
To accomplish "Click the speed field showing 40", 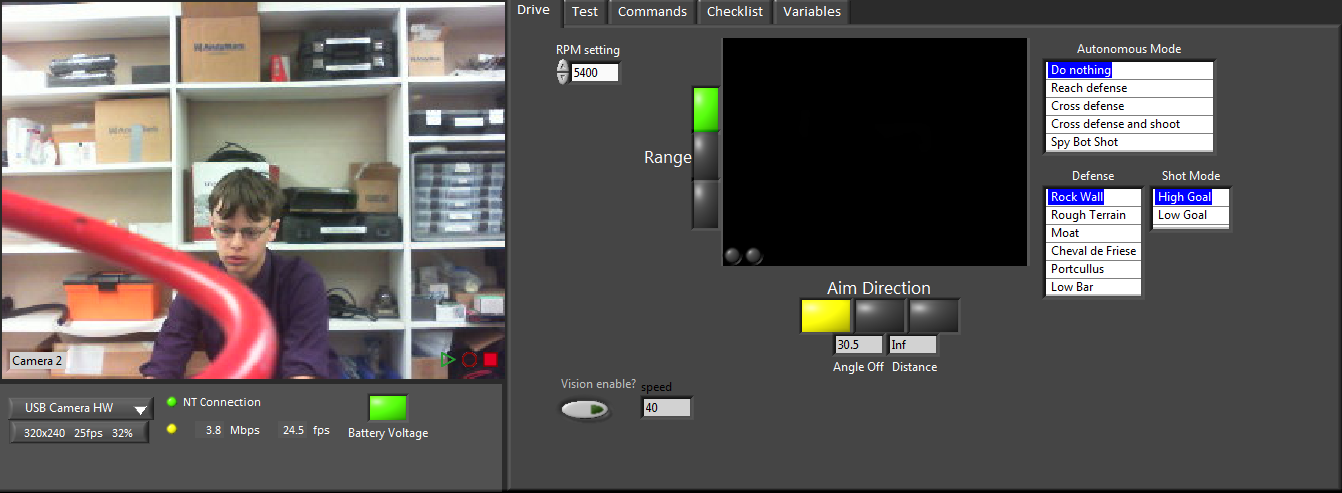I will pos(666,407).
